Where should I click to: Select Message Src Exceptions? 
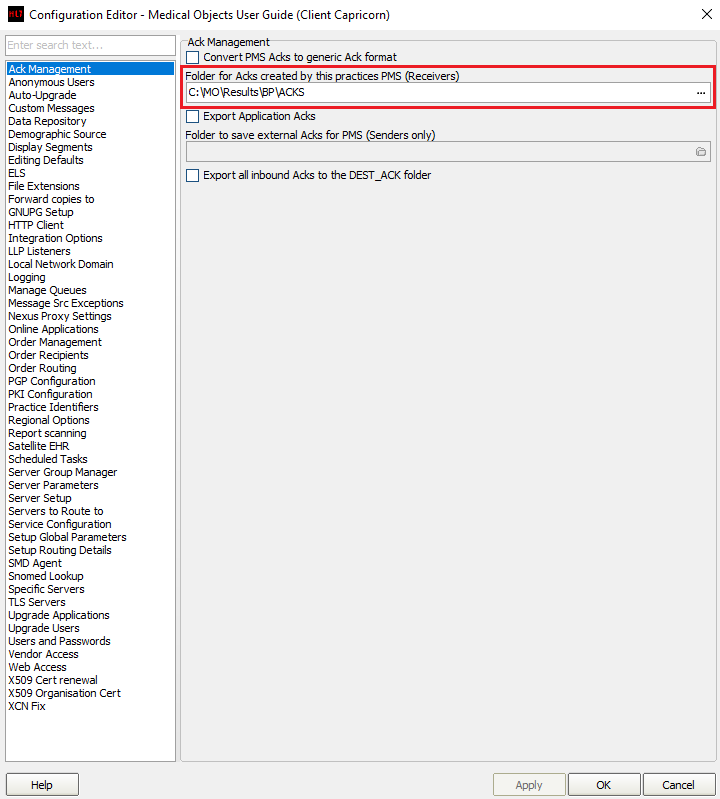pyautogui.click(x=66, y=303)
